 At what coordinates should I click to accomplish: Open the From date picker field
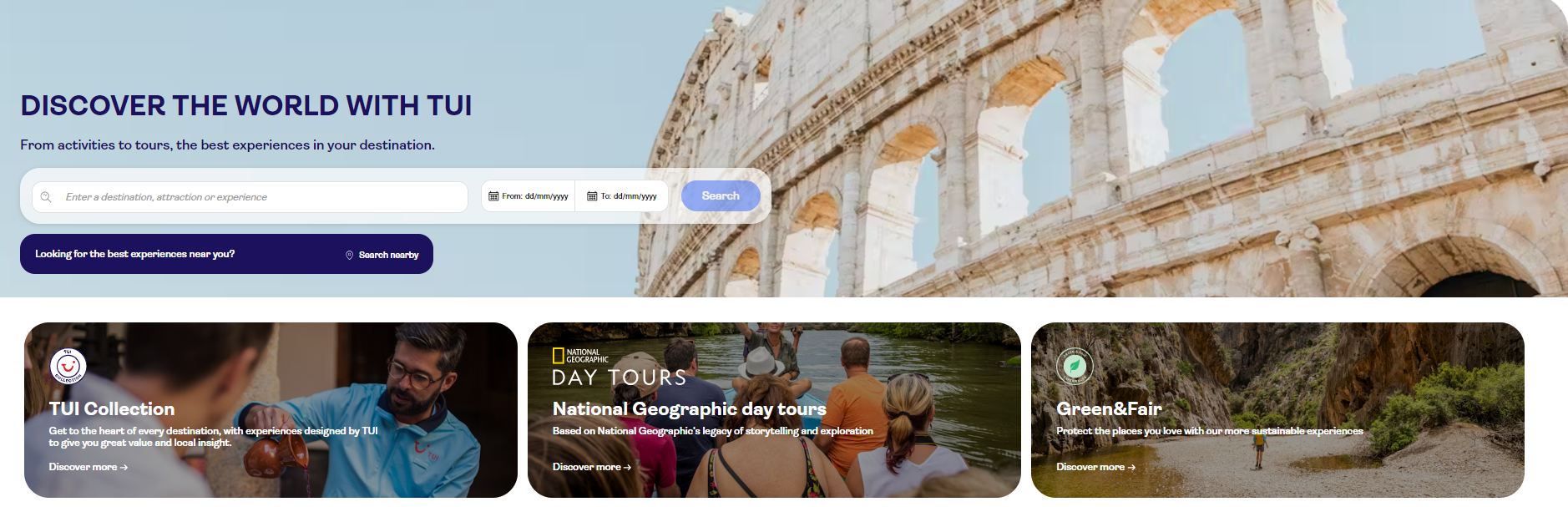[x=528, y=196]
